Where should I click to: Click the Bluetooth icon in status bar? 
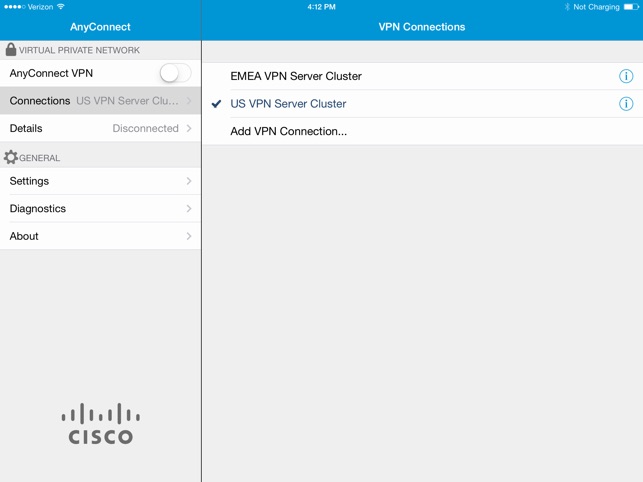point(567,7)
